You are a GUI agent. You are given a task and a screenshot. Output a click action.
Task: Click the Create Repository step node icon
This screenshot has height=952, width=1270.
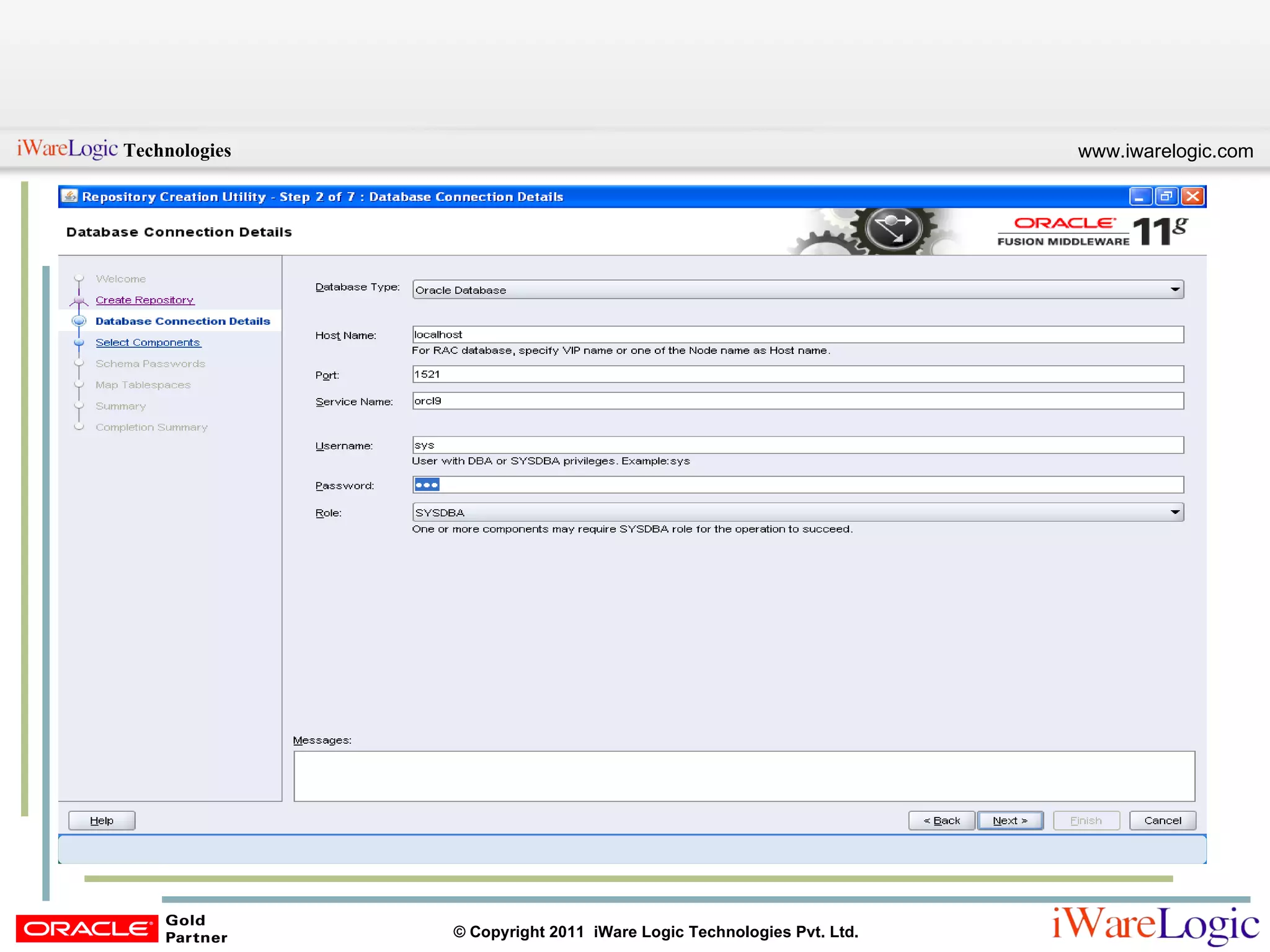coord(79,301)
